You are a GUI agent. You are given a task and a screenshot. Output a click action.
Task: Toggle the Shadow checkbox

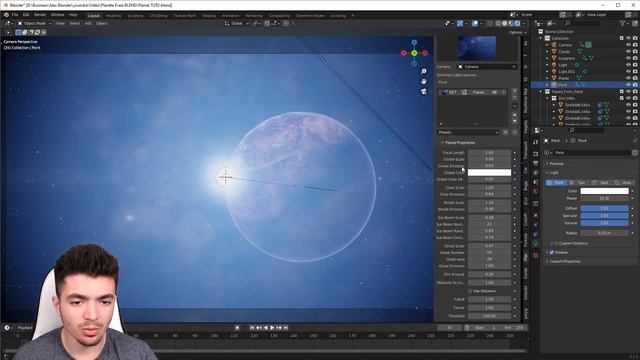552,252
